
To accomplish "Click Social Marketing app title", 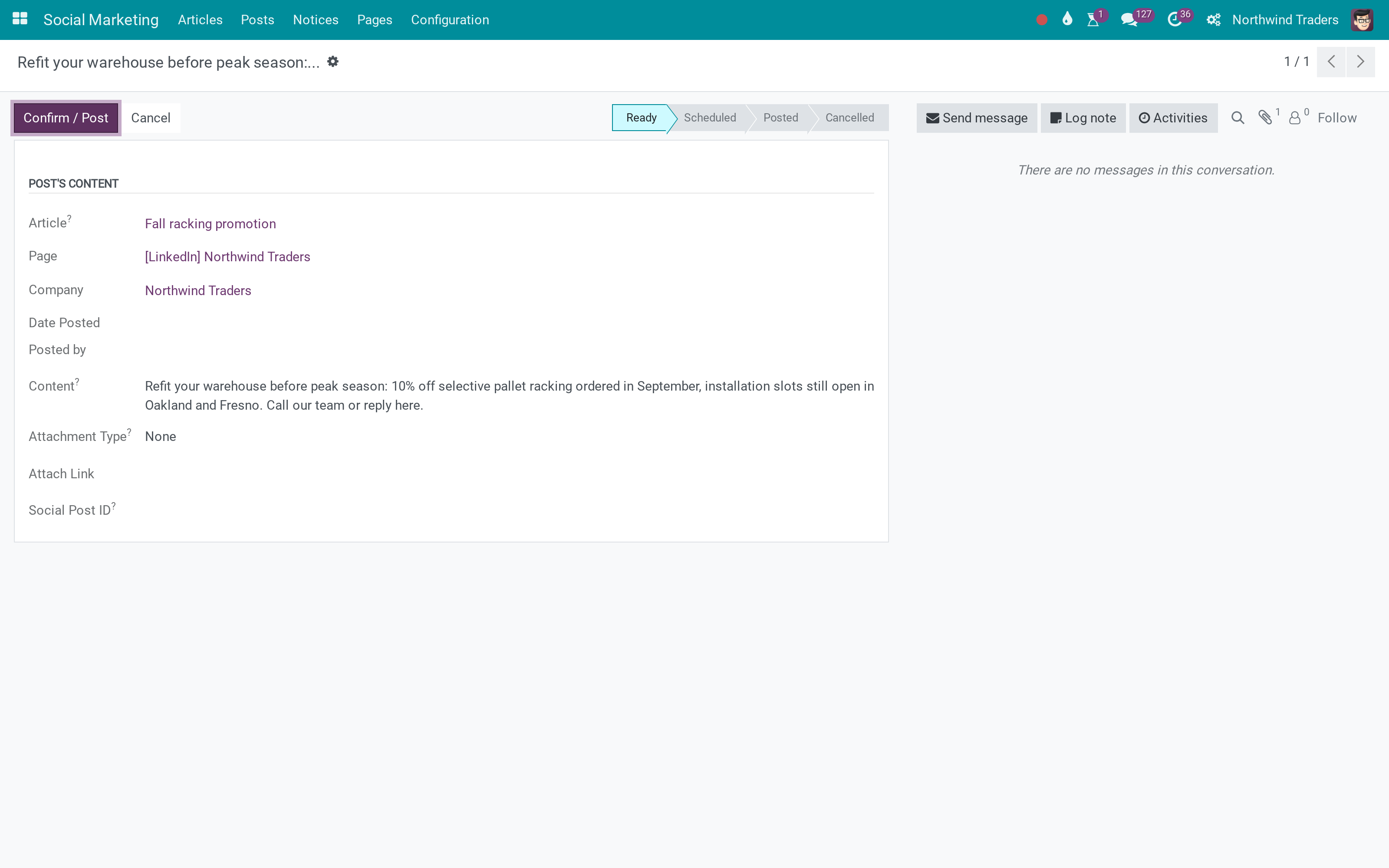I will click(101, 20).
